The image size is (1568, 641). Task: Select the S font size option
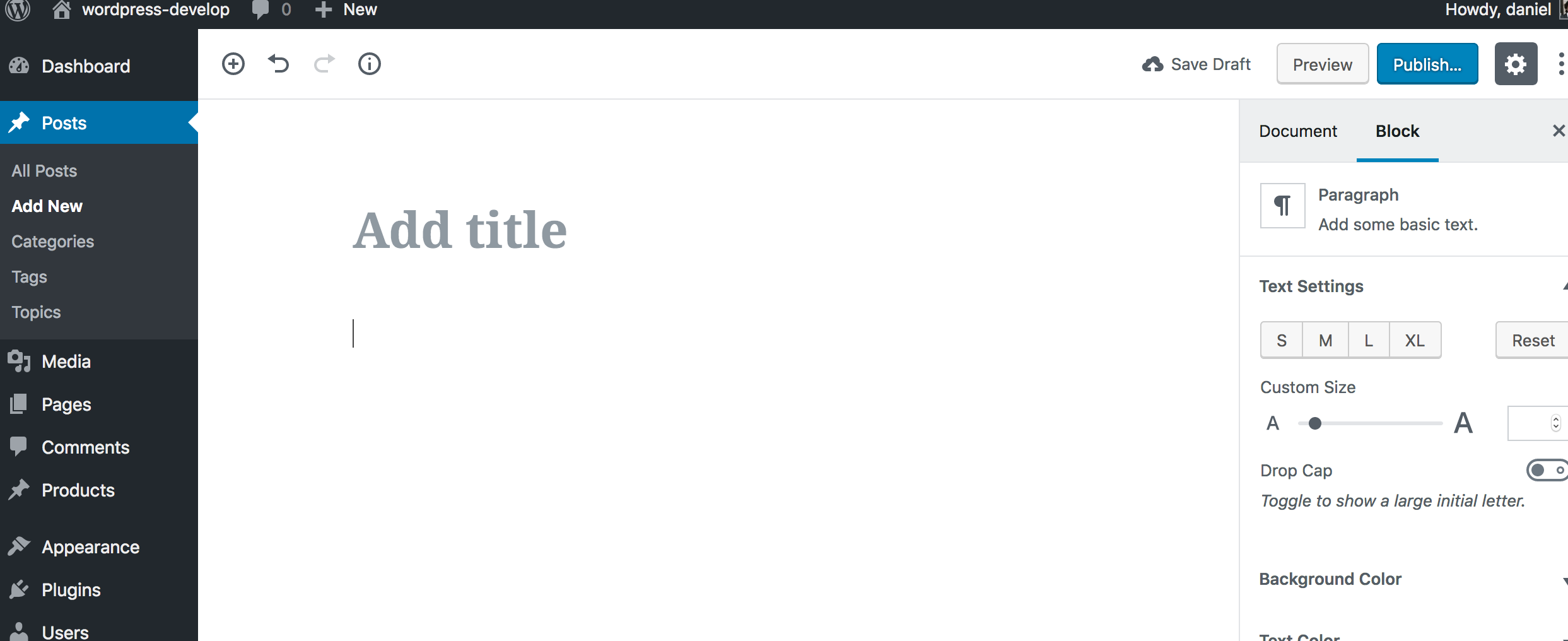(1281, 339)
